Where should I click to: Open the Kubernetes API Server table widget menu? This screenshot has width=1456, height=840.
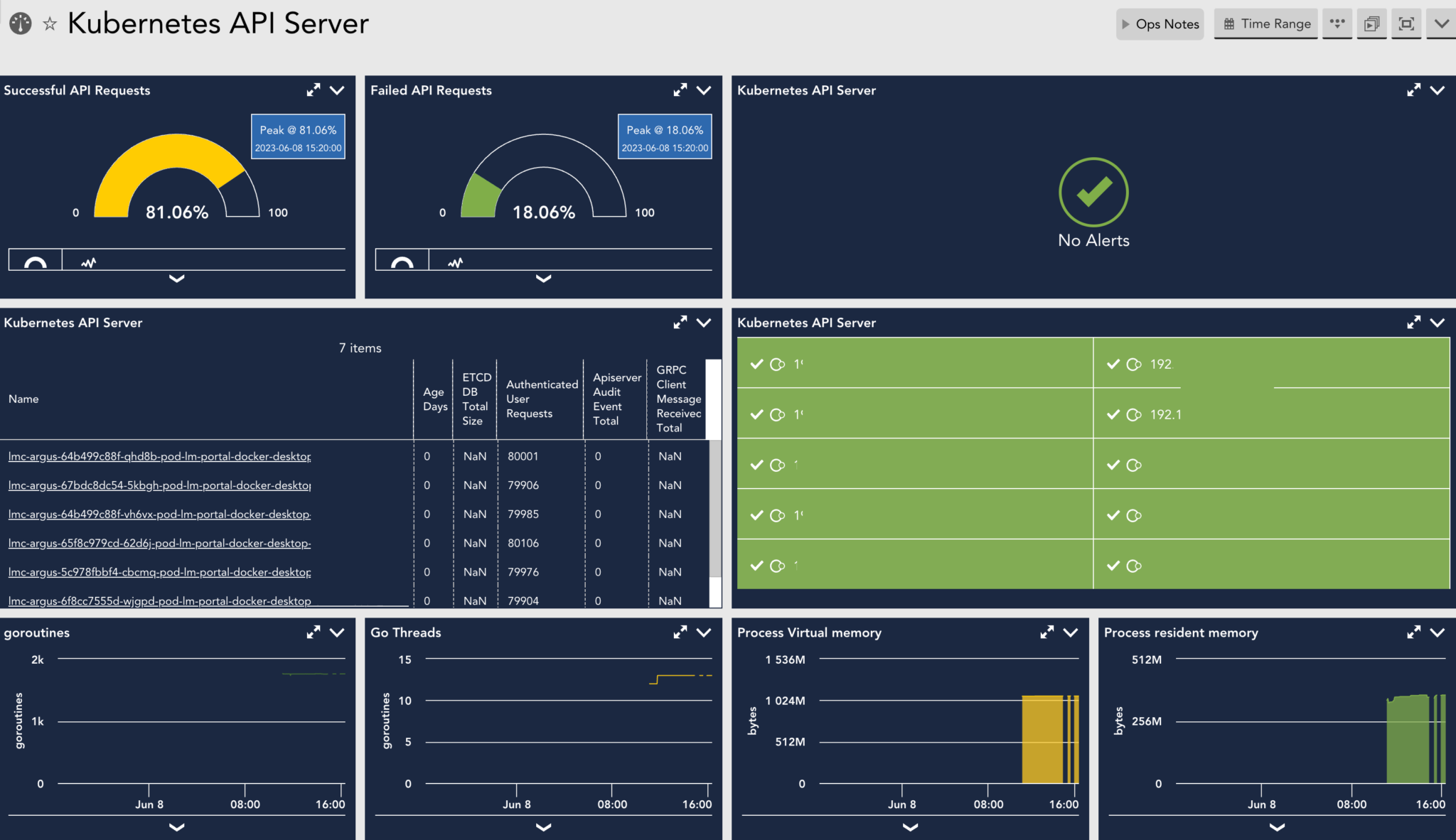point(703,322)
